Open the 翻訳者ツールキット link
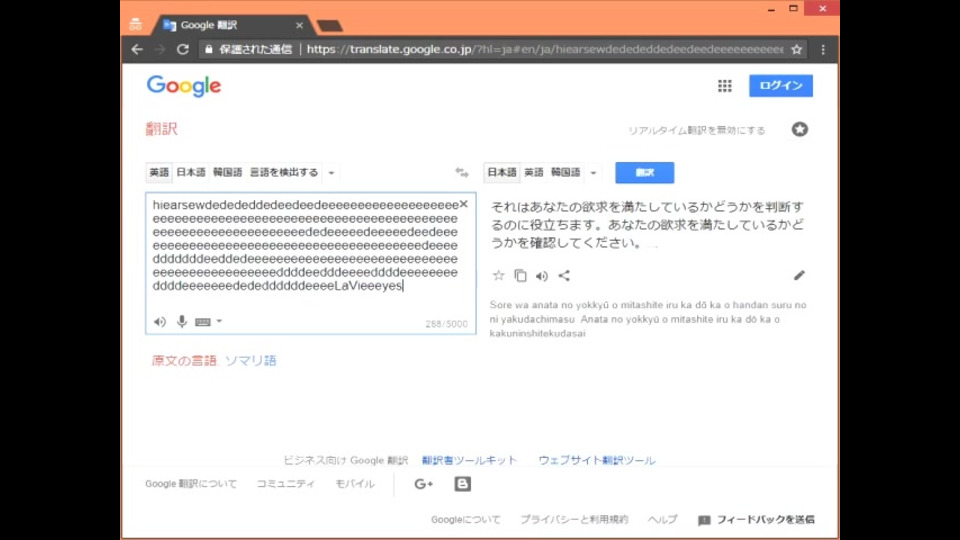This screenshot has height=540, width=960. point(470,460)
